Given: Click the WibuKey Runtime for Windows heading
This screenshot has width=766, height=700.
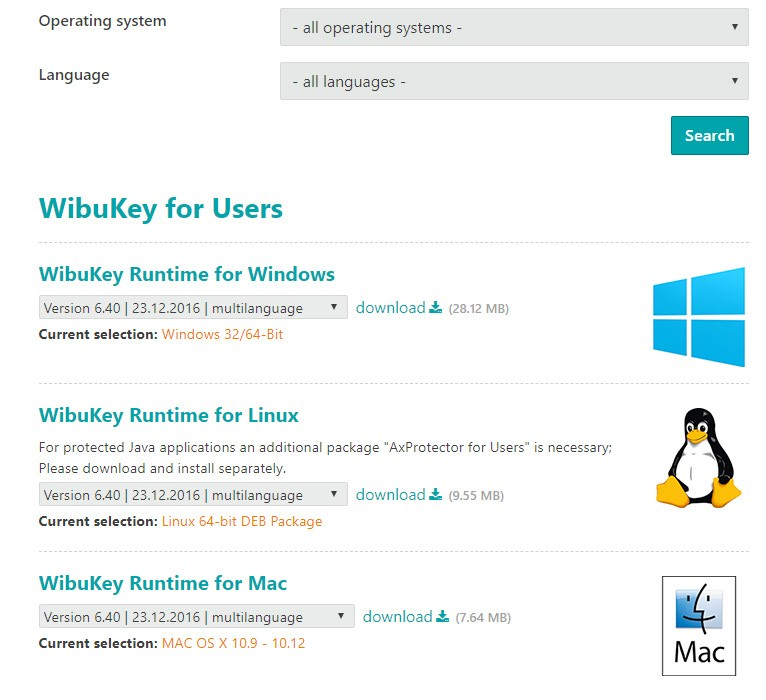Looking at the screenshot, I should coord(186,274).
